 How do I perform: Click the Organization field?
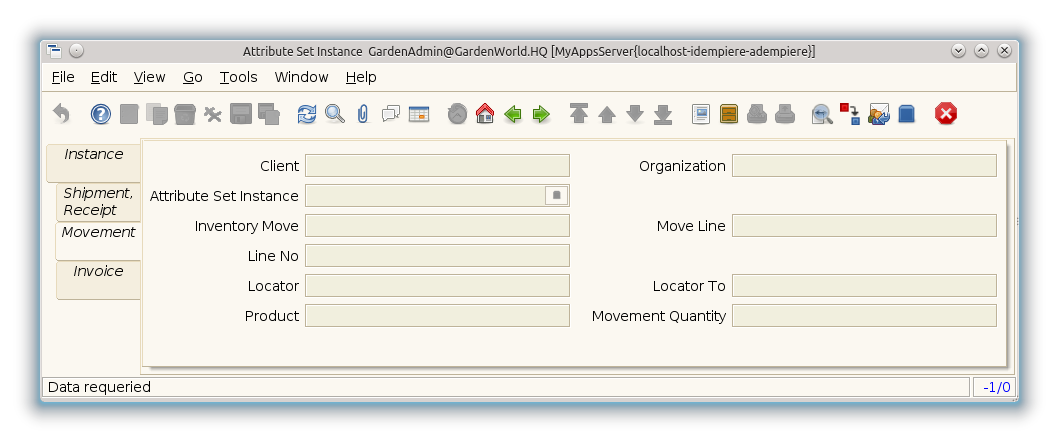pos(864,166)
